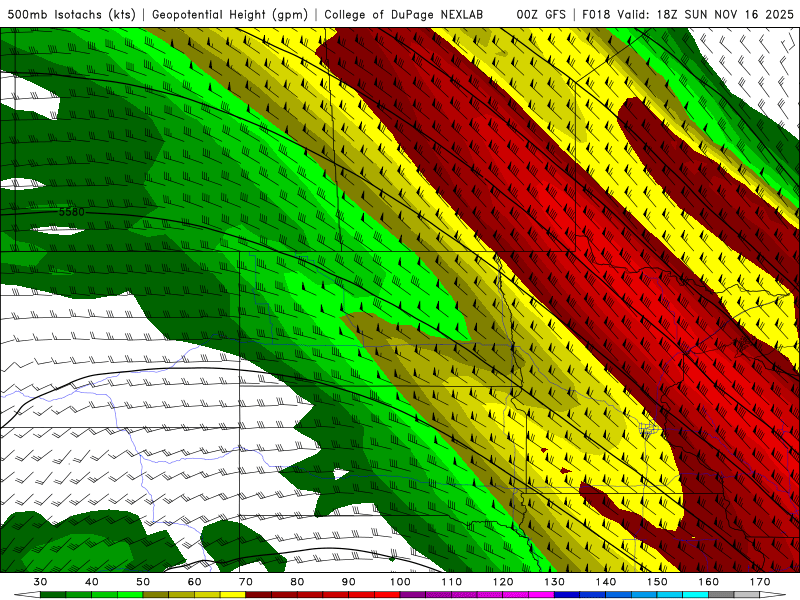The height and width of the screenshot is (600, 800).
Task: Click the 160 value on the color scale
Action: coord(709,582)
